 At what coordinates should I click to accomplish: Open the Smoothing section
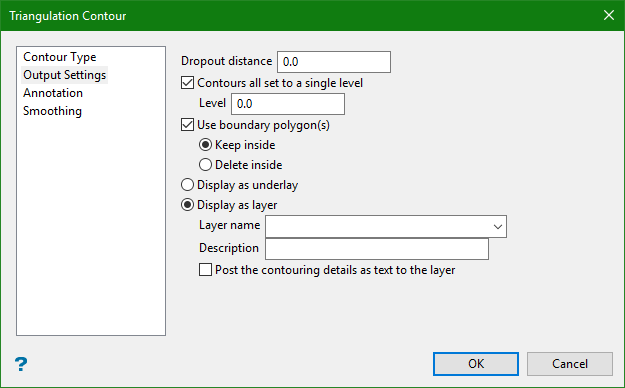pos(52,111)
